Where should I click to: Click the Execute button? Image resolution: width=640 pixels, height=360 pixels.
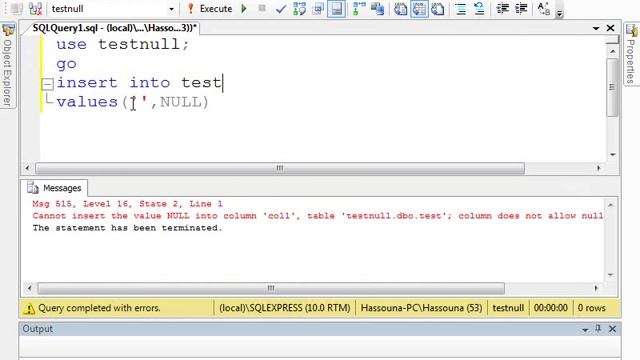click(x=209, y=9)
